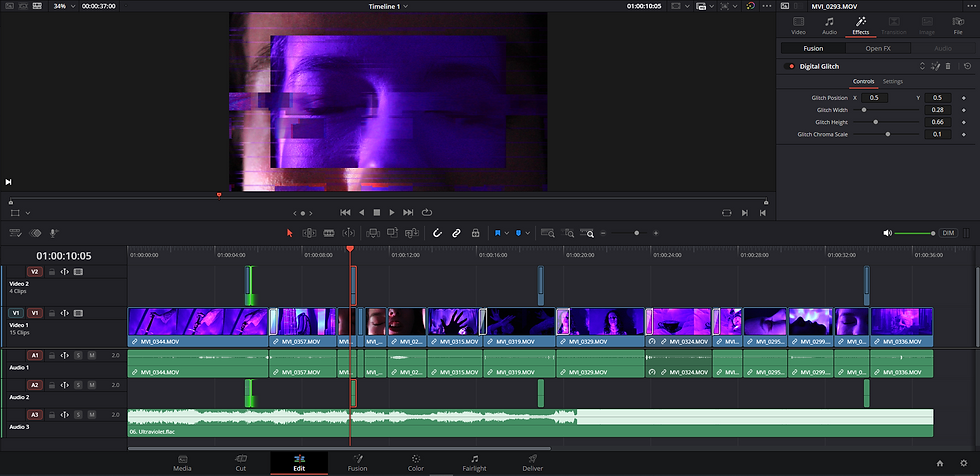Solo the Audio 2 track
Screen dimensions: 980x476
pyautogui.click(x=77, y=384)
